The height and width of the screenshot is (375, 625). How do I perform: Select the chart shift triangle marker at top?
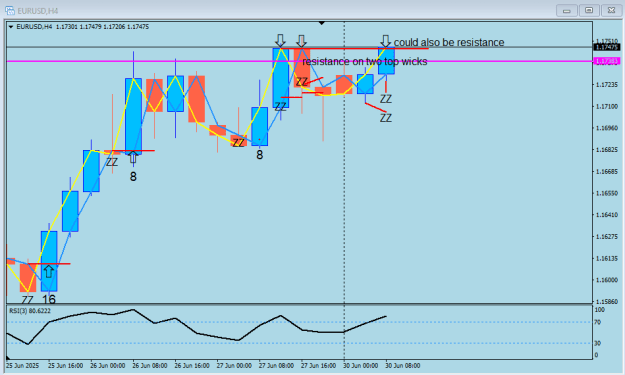pos(322,24)
